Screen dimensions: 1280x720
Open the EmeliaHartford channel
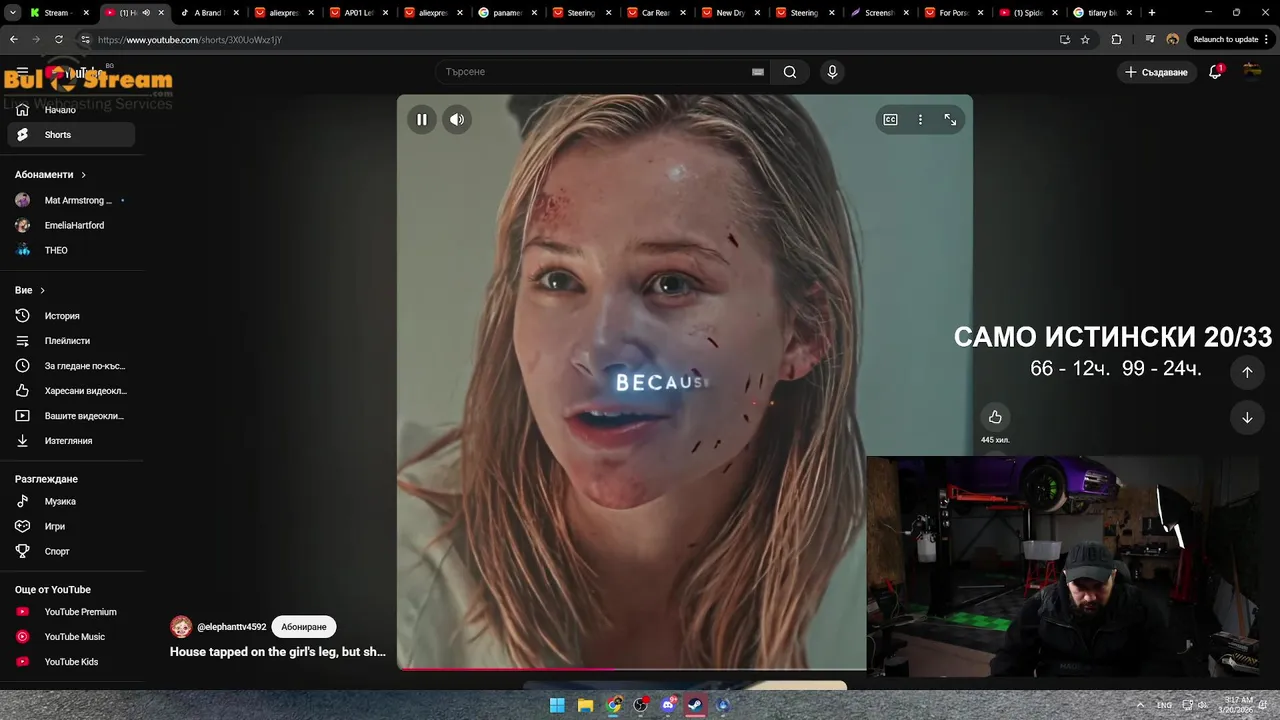tap(70, 225)
